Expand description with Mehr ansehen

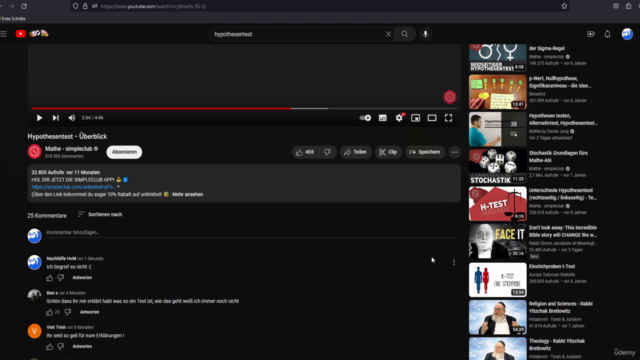pos(187,194)
